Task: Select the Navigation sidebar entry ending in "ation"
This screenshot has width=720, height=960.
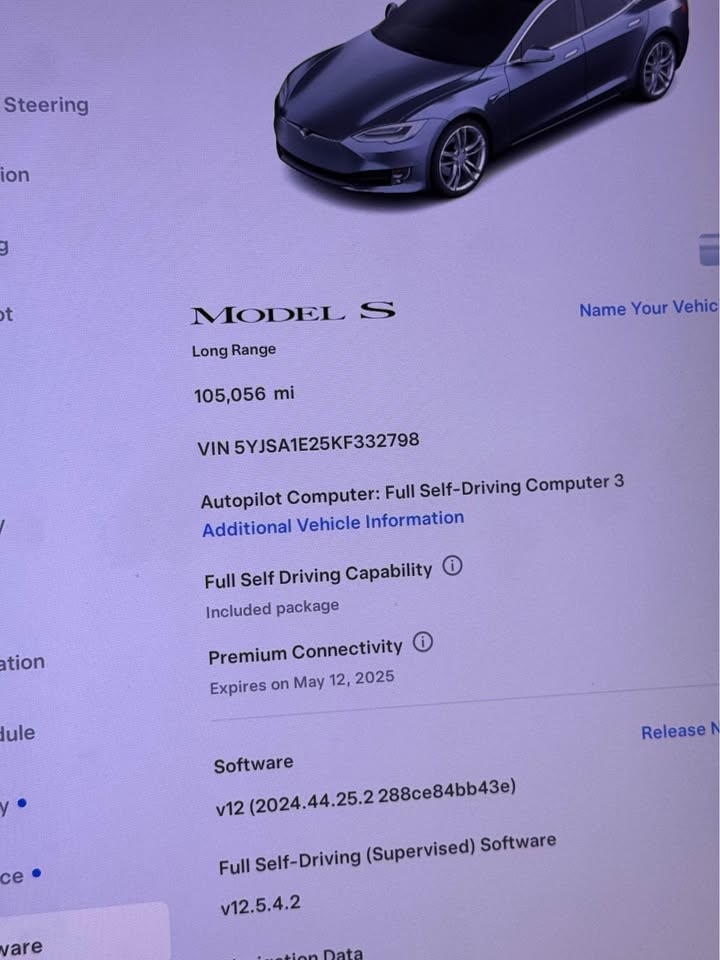Action: 22,662
